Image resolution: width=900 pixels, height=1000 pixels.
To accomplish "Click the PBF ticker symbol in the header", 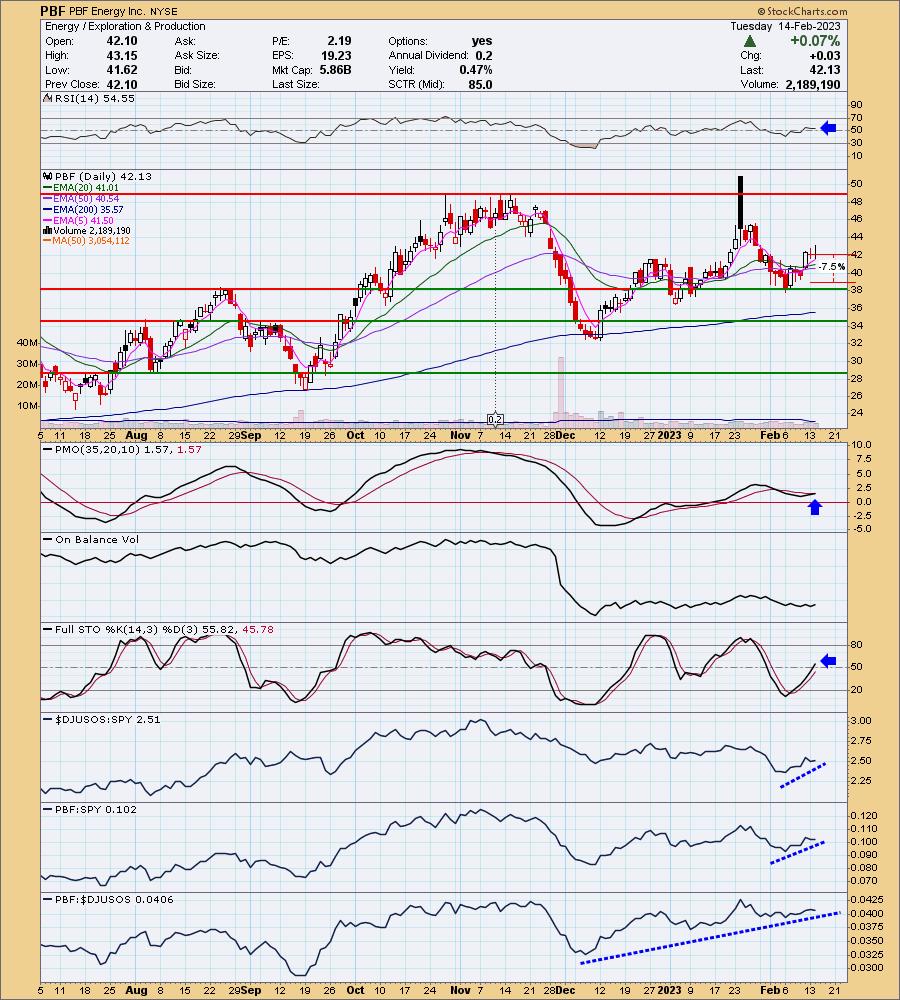I will coord(53,11).
